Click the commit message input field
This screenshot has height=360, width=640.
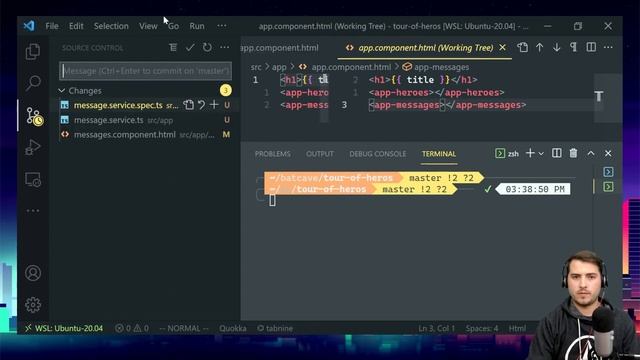pyautogui.click(x=146, y=71)
